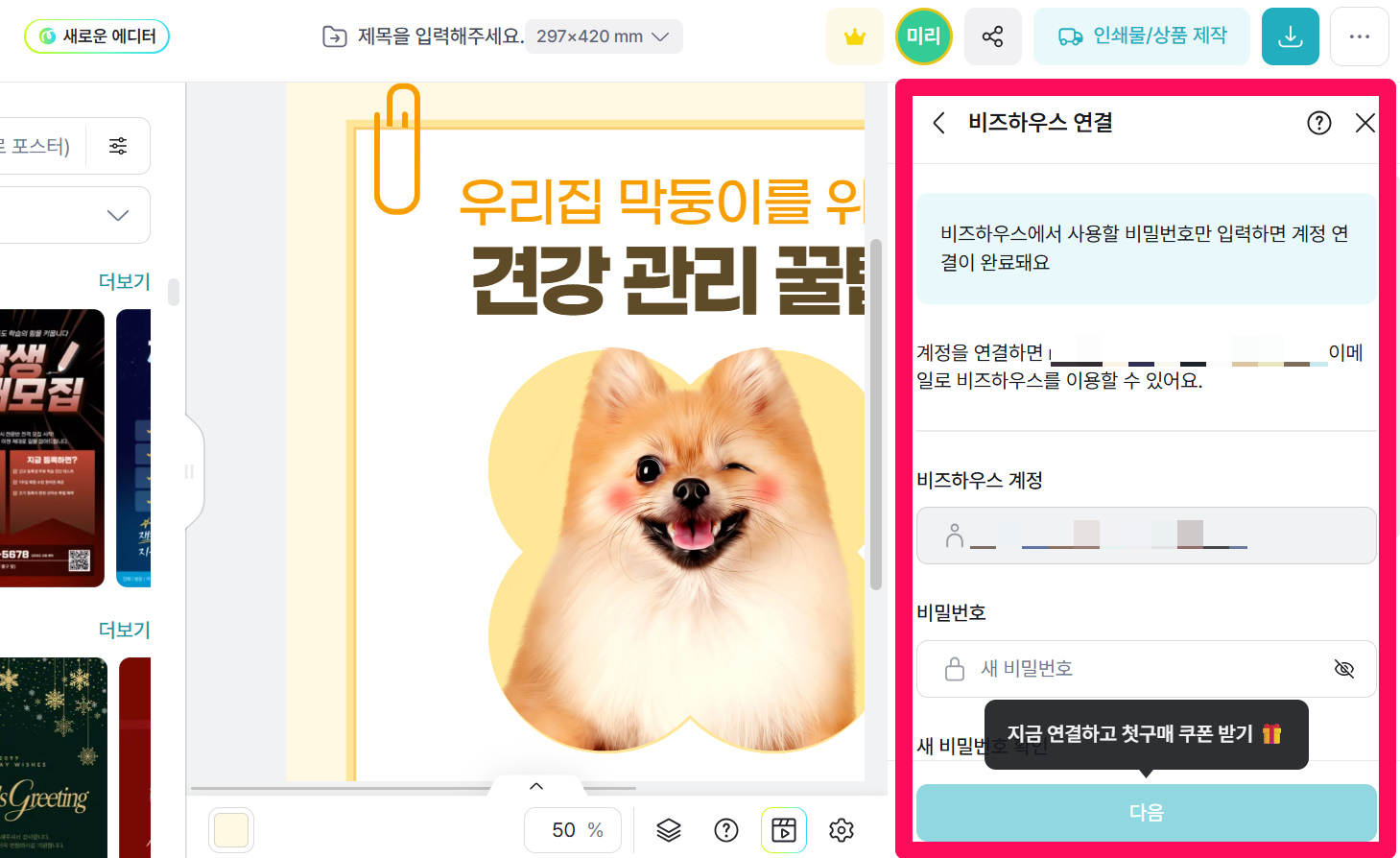1400x858 pixels.
Task: Click the help icon in 비즈하우스 연결 panel
Action: (1318, 123)
